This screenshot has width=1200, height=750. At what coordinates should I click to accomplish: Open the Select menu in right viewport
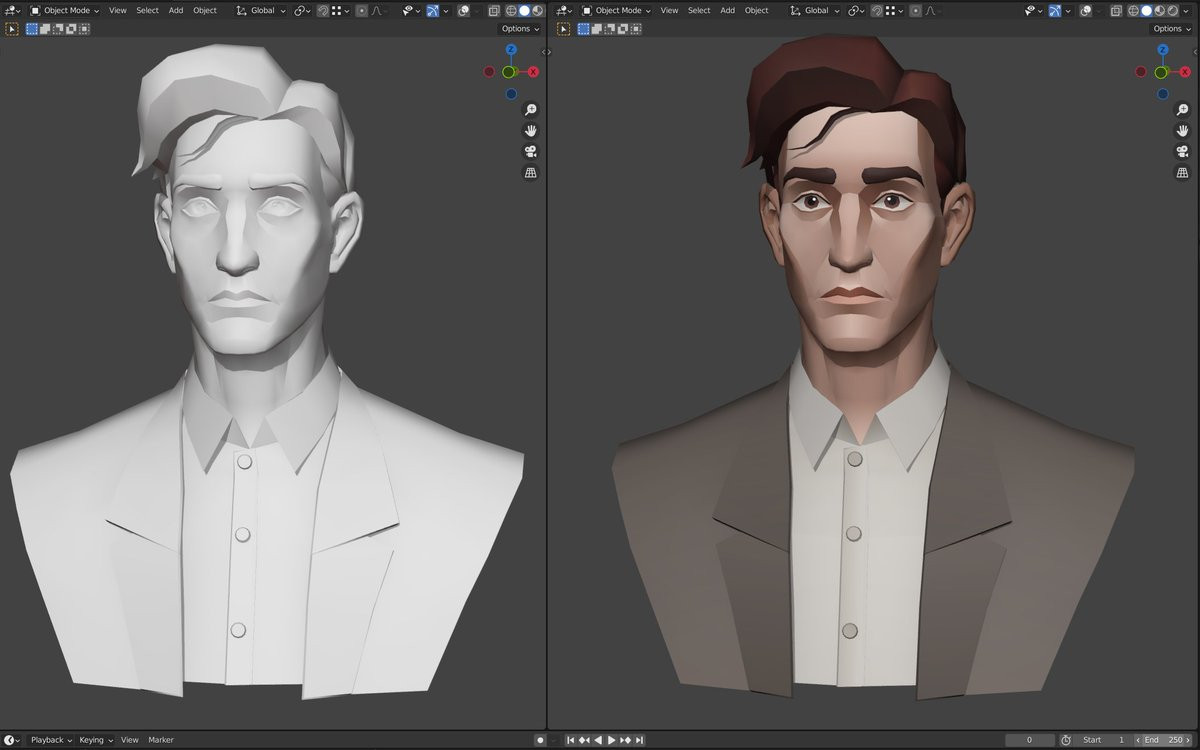[x=699, y=10]
